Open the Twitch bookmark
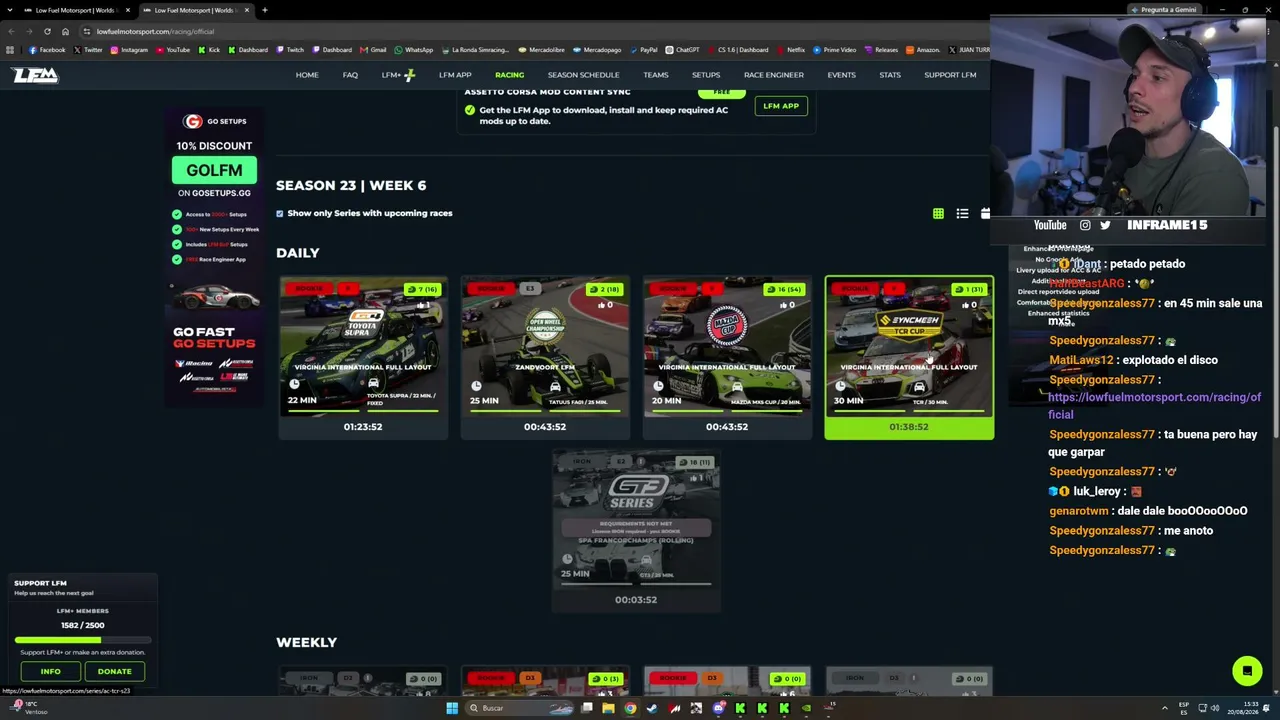1280x720 pixels. [x=290, y=50]
